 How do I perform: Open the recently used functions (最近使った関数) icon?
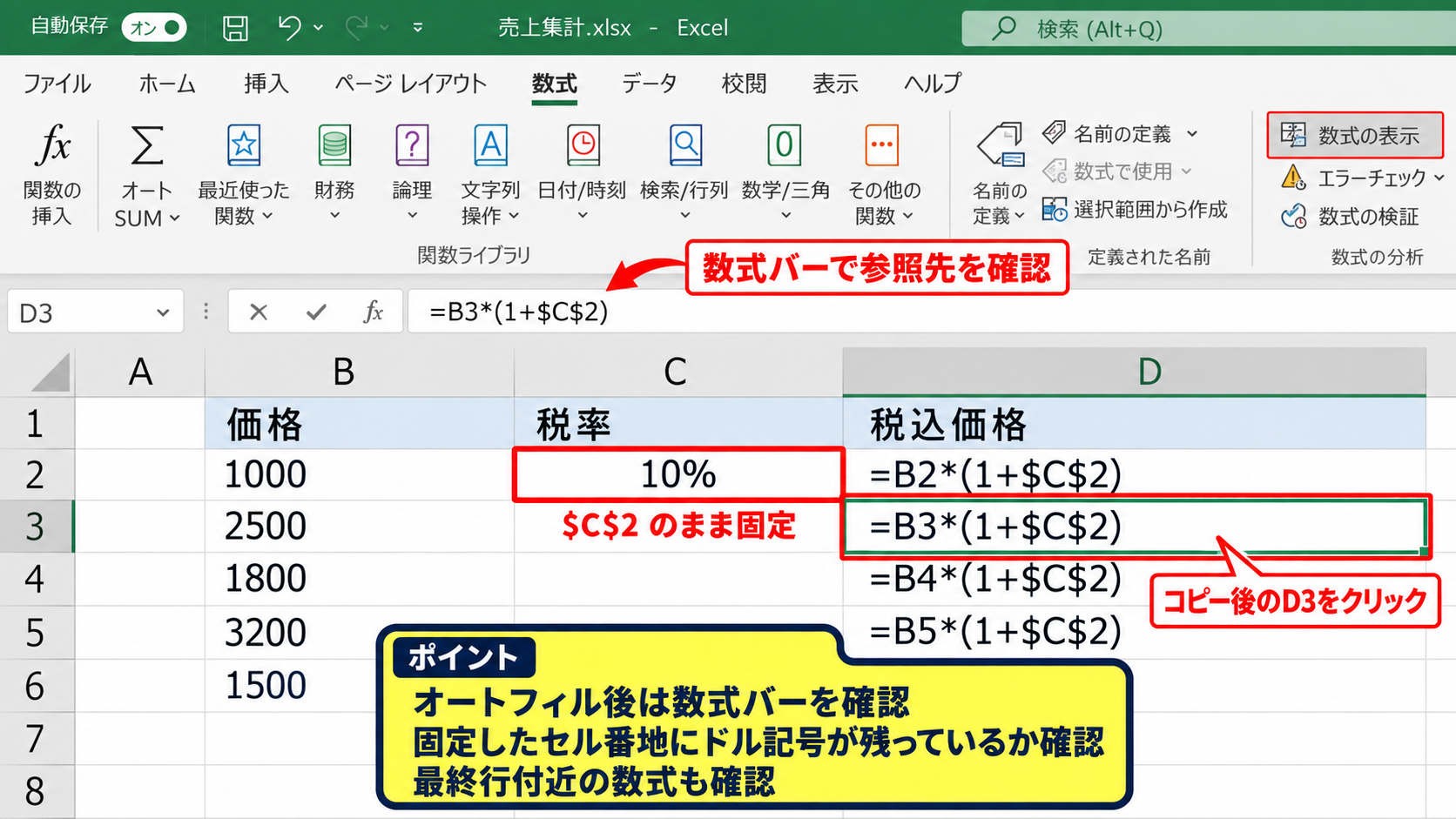click(244, 144)
